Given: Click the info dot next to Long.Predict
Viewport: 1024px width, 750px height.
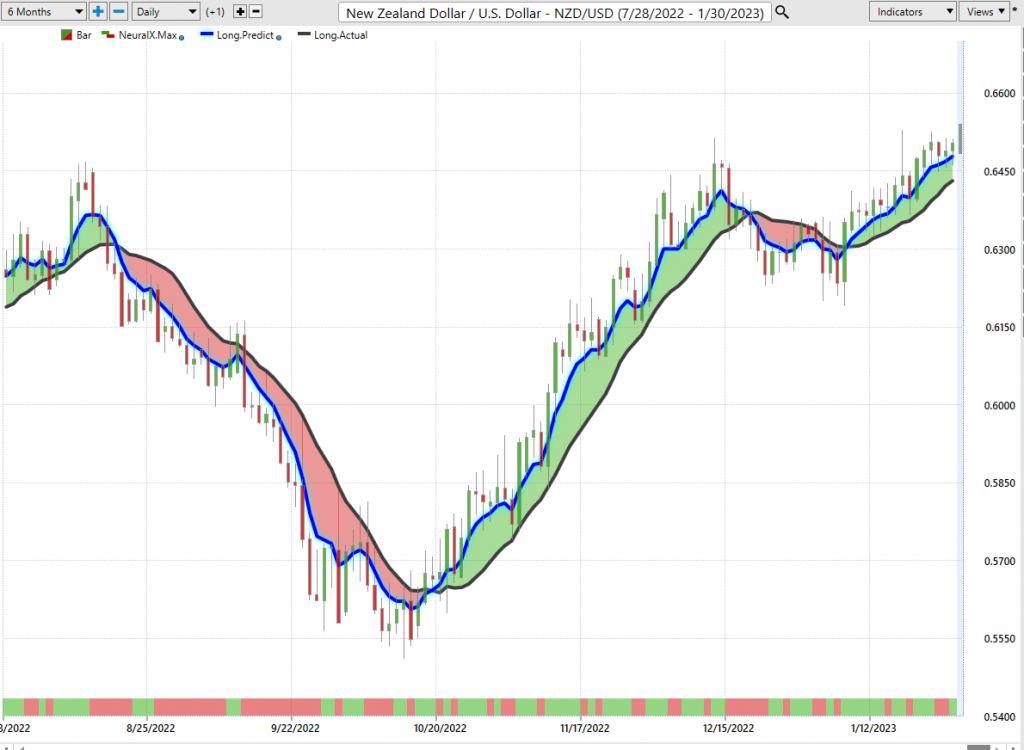Looking at the screenshot, I should [279, 38].
